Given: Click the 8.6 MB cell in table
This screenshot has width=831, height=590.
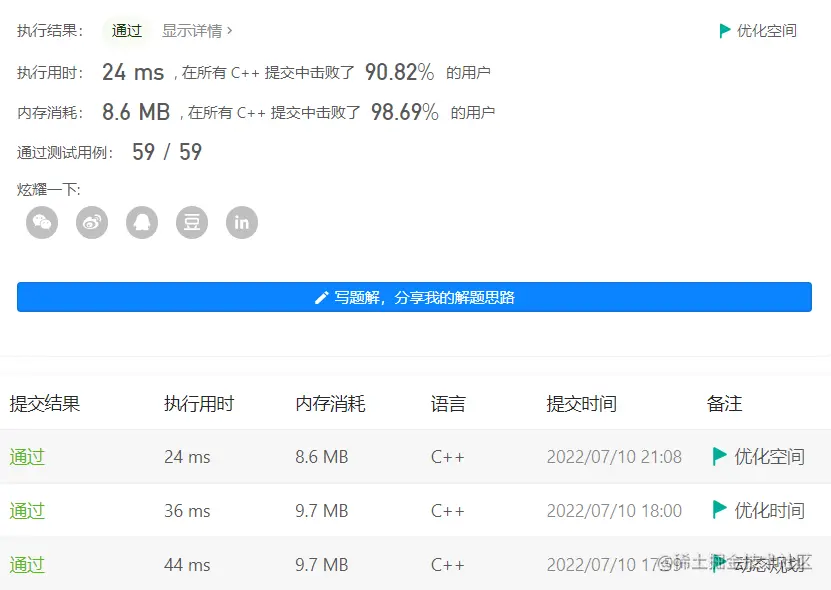Looking at the screenshot, I should click(322, 457).
